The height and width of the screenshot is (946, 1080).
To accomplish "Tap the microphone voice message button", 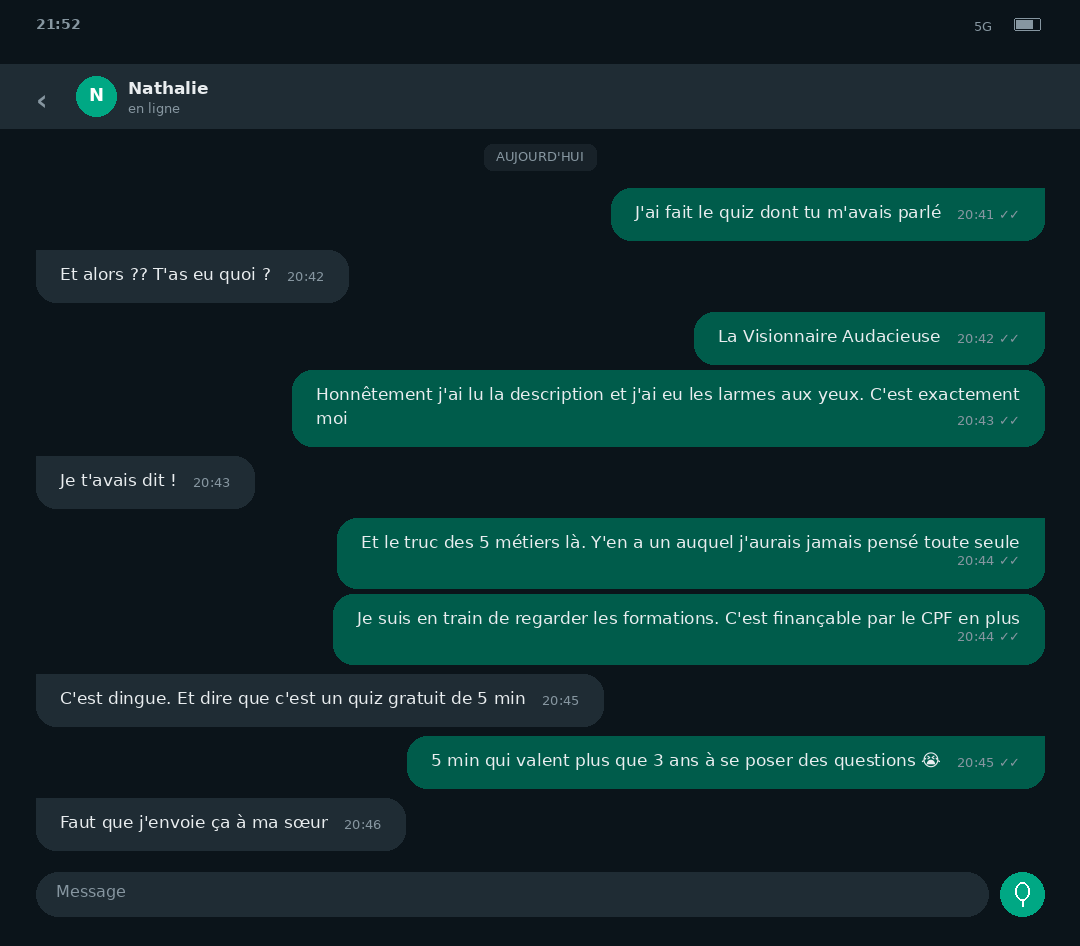I will (x=1022, y=894).
